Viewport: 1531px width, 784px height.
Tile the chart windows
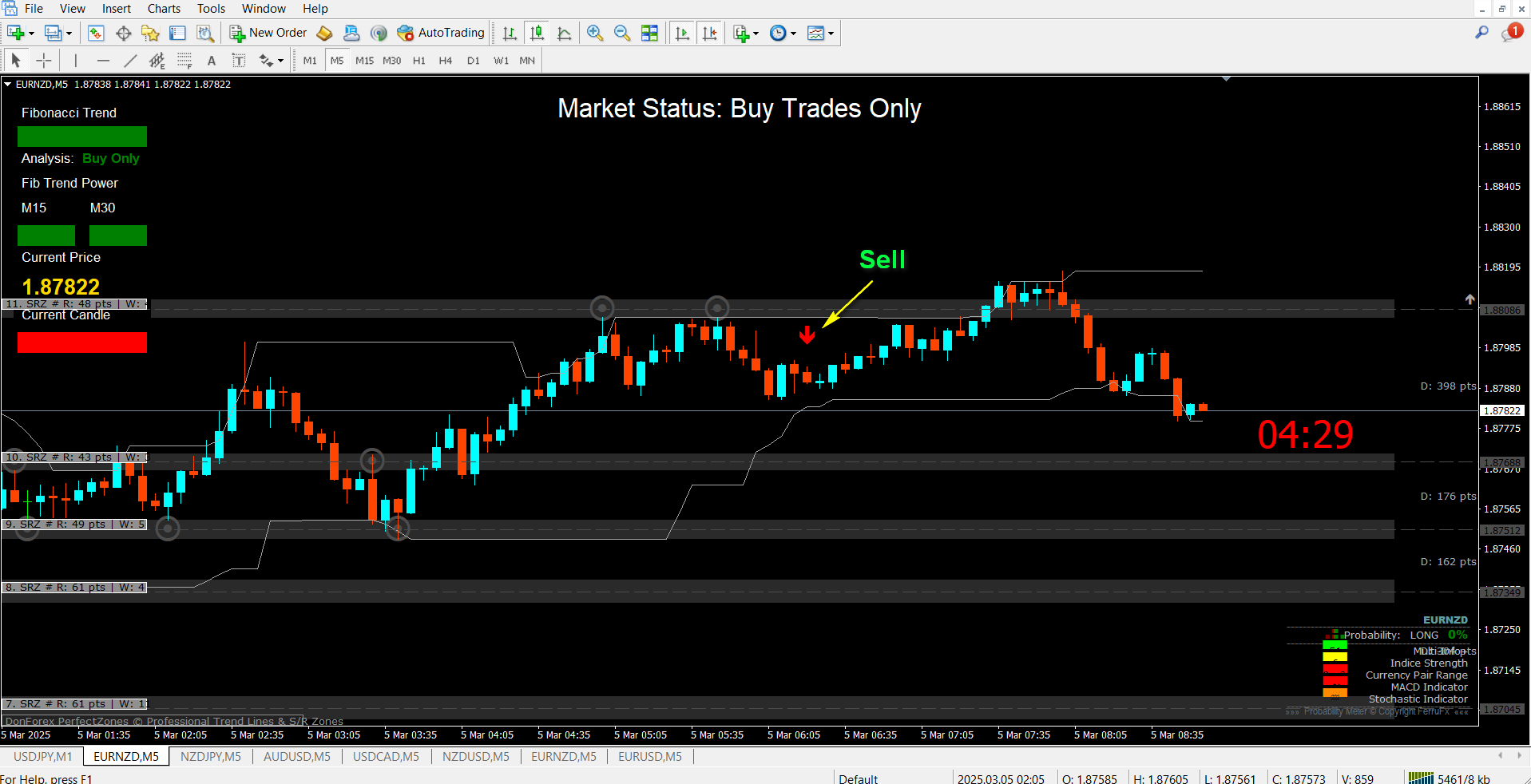click(650, 33)
